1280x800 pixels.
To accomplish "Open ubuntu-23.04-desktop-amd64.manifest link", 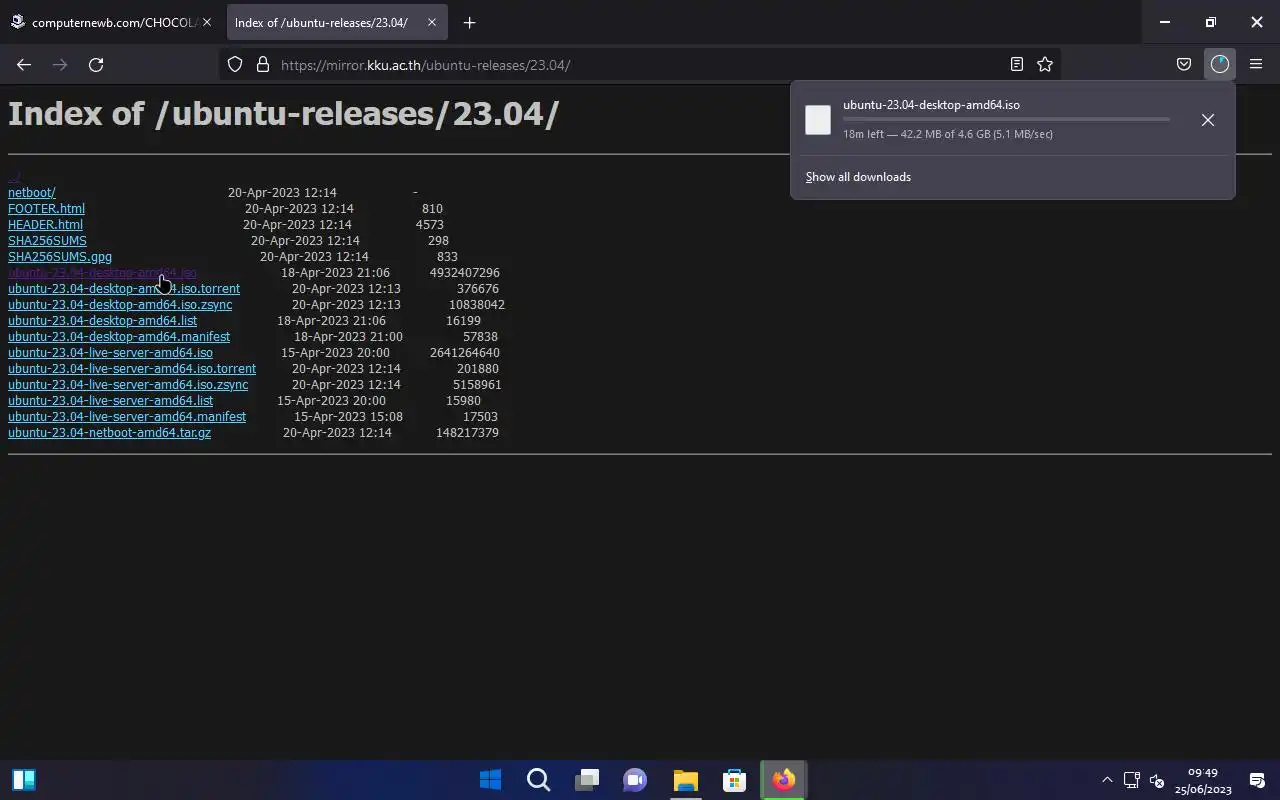I will click(119, 337).
